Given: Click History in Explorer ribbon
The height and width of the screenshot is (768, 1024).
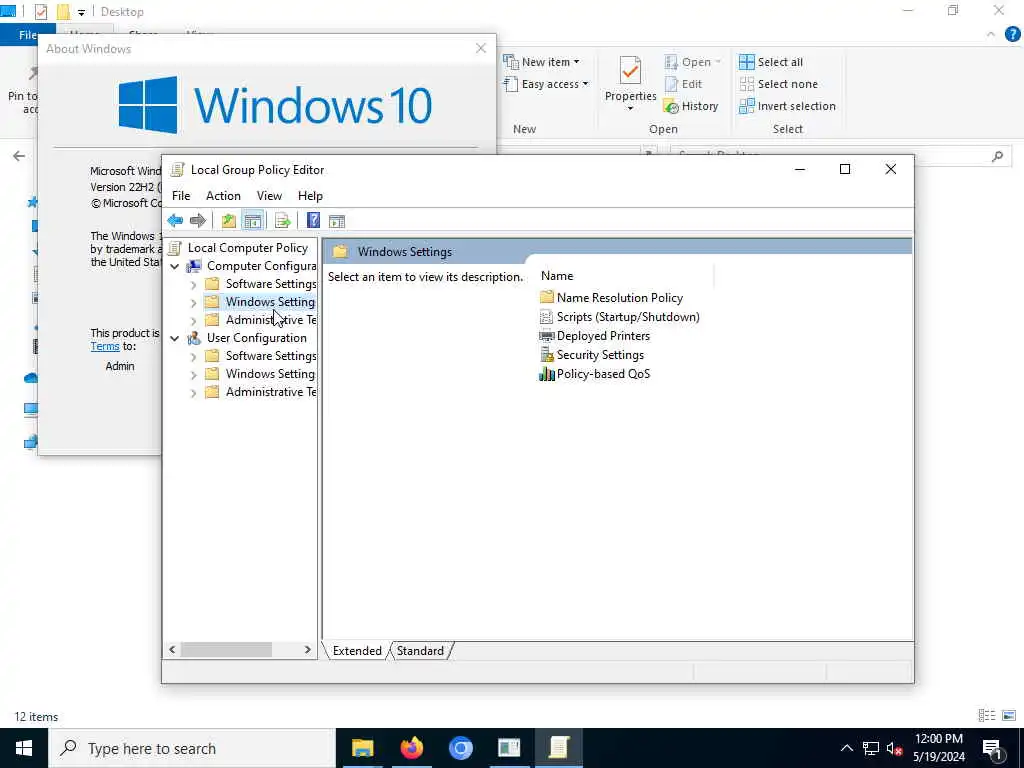Looking at the screenshot, I should tap(691, 106).
